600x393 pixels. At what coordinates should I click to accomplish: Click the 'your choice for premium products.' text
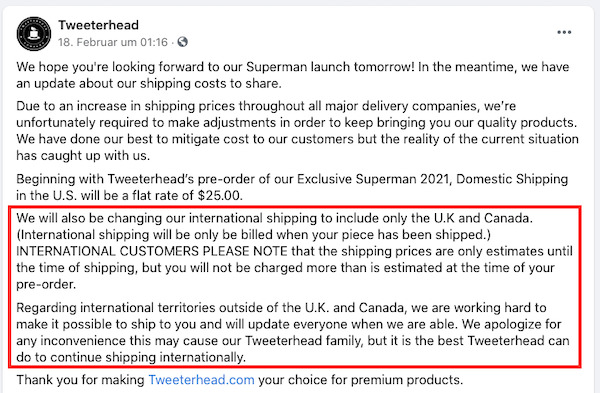[360, 380]
